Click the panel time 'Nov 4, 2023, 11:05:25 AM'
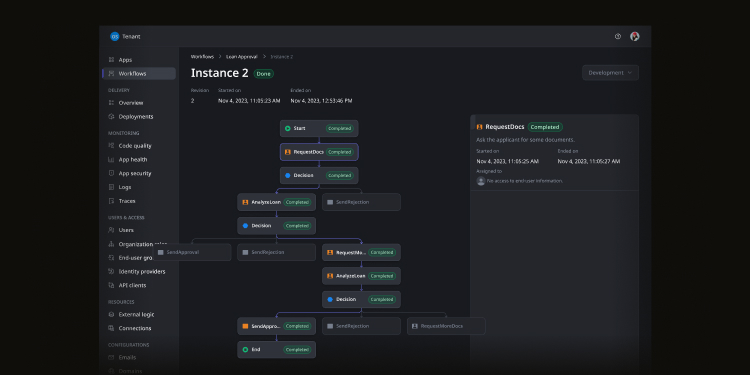Screen dimensions: 750x375 point(507,162)
